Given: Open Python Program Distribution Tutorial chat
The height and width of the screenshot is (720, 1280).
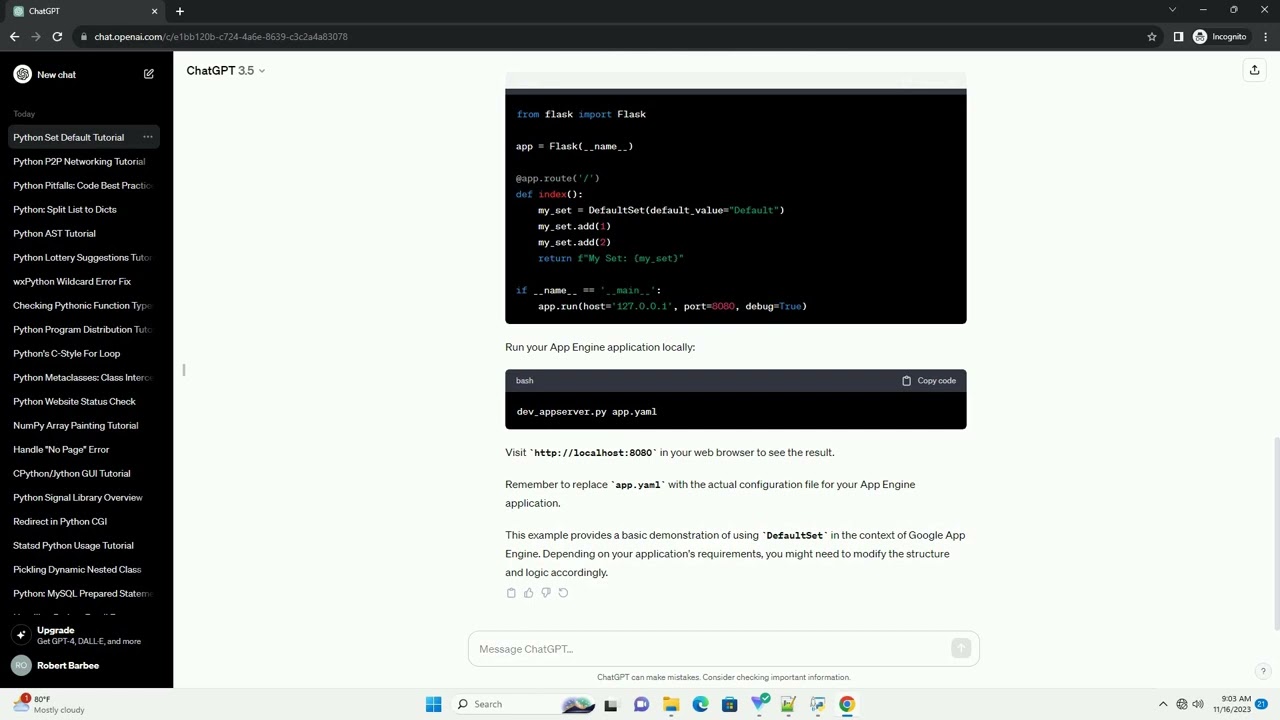Looking at the screenshot, I should tap(82, 330).
